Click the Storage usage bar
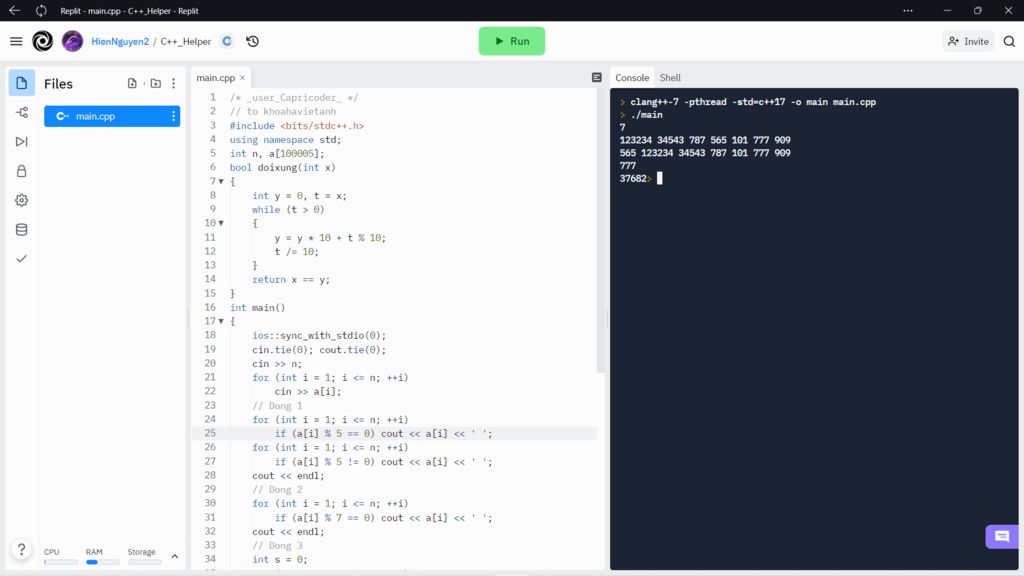Viewport: 1024px width, 576px height. 144,562
